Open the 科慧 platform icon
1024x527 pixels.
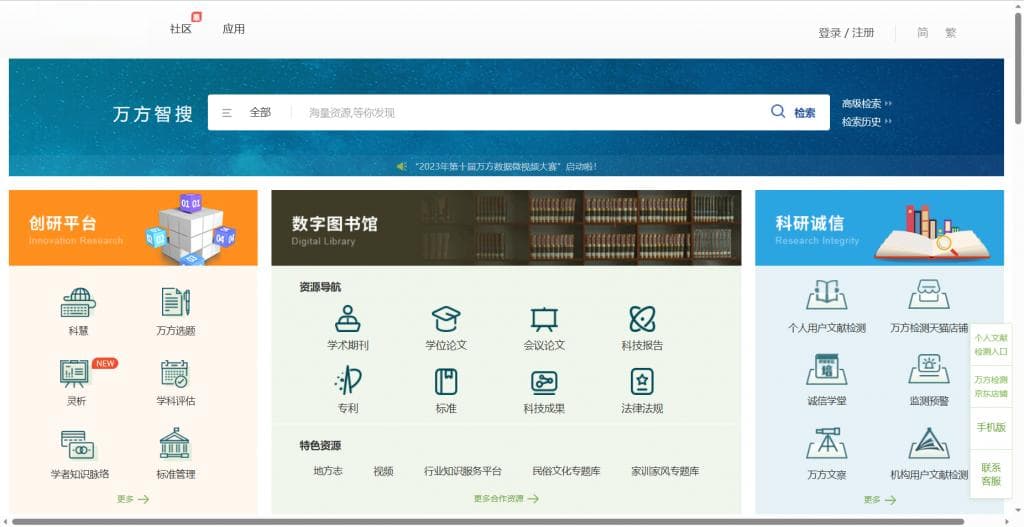coord(78,302)
